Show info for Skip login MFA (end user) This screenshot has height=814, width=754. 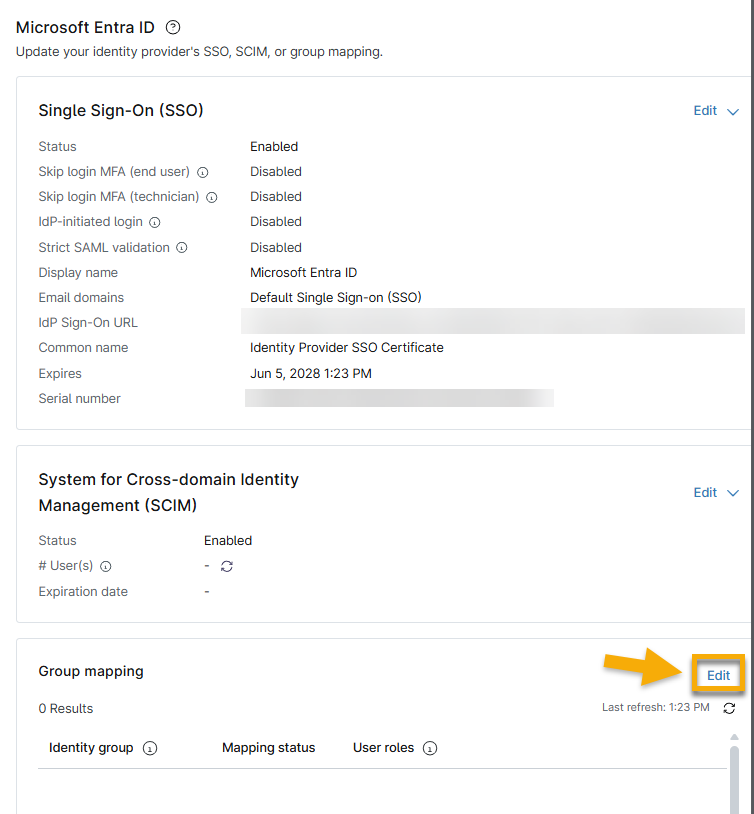(203, 172)
